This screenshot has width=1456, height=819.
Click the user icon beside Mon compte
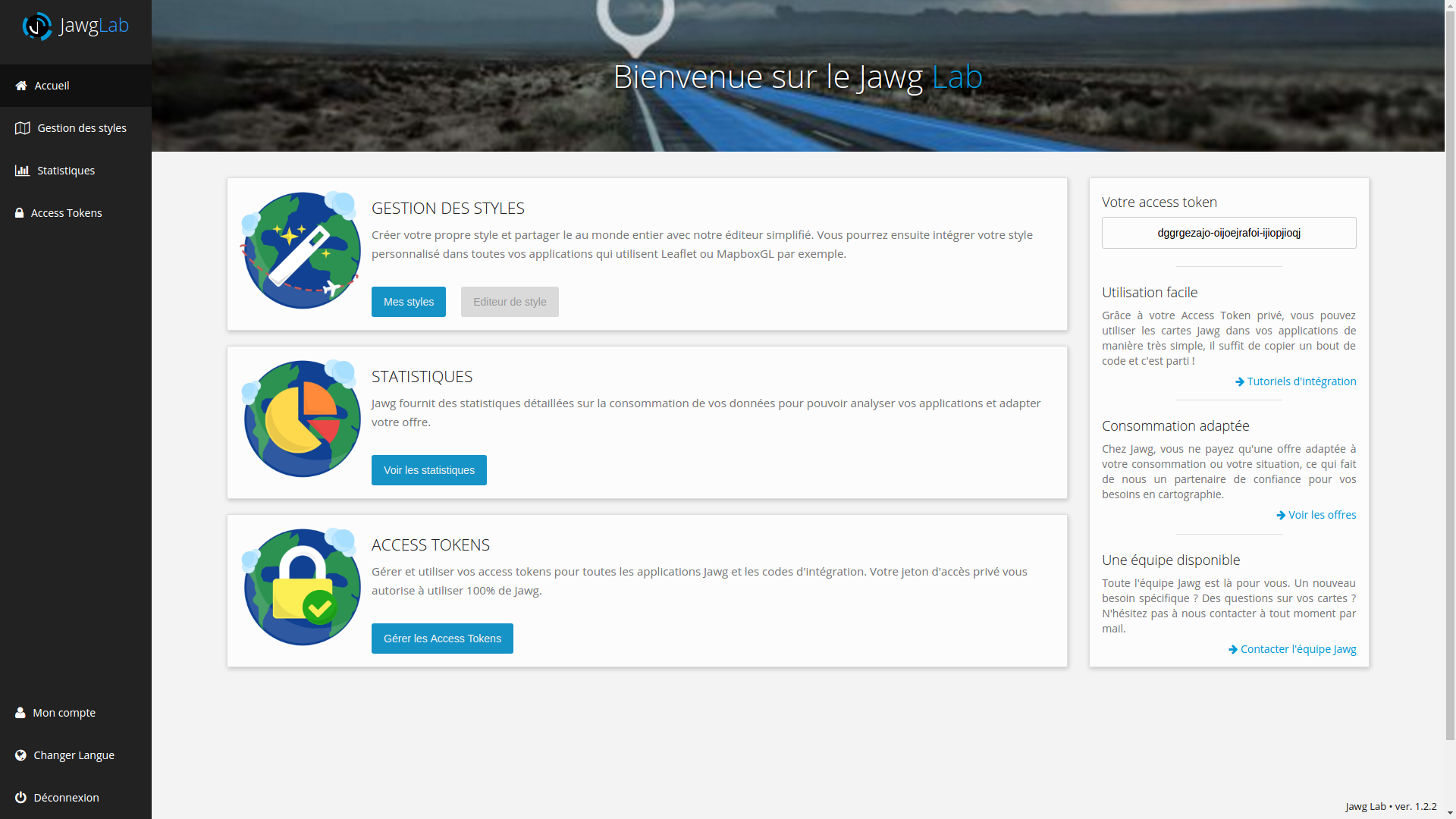click(20, 713)
